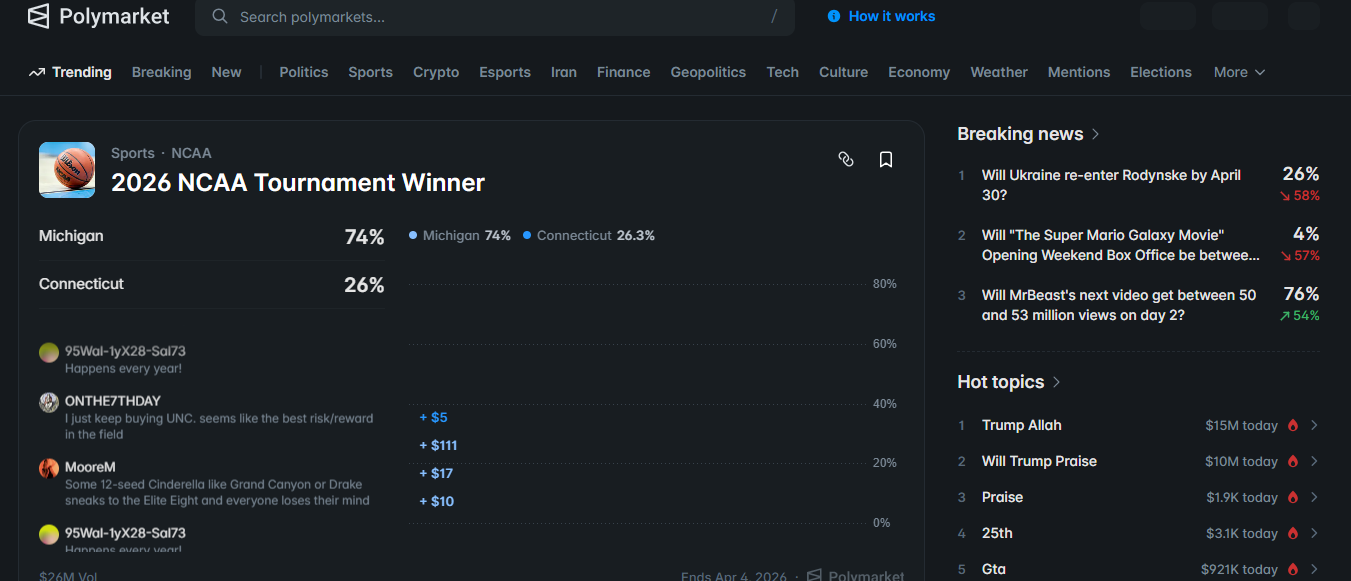This screenshot has height=581, width=1351.
Task: Open the MrBeast next video market
Action: 1138,305
